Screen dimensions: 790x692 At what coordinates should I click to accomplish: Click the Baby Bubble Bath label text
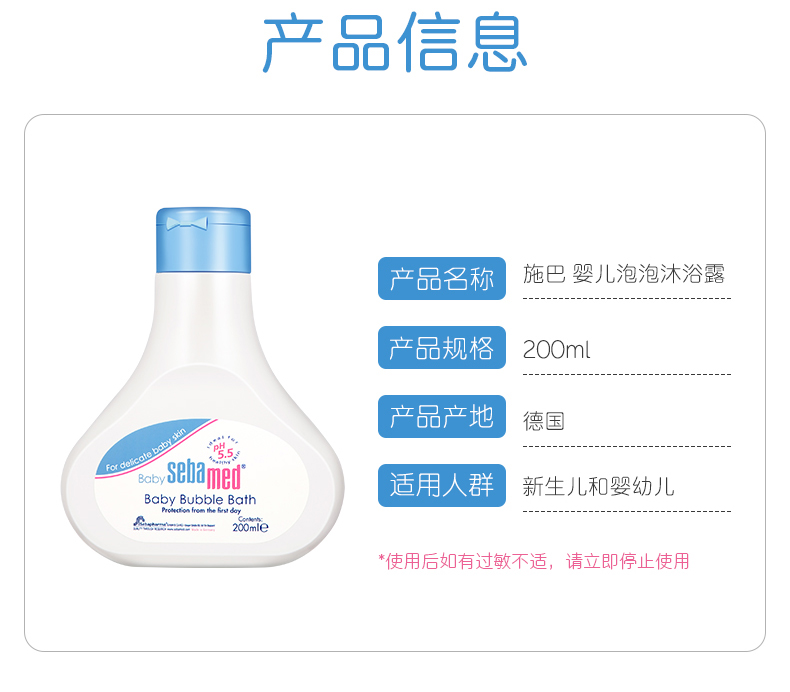(x=200, y=499)
